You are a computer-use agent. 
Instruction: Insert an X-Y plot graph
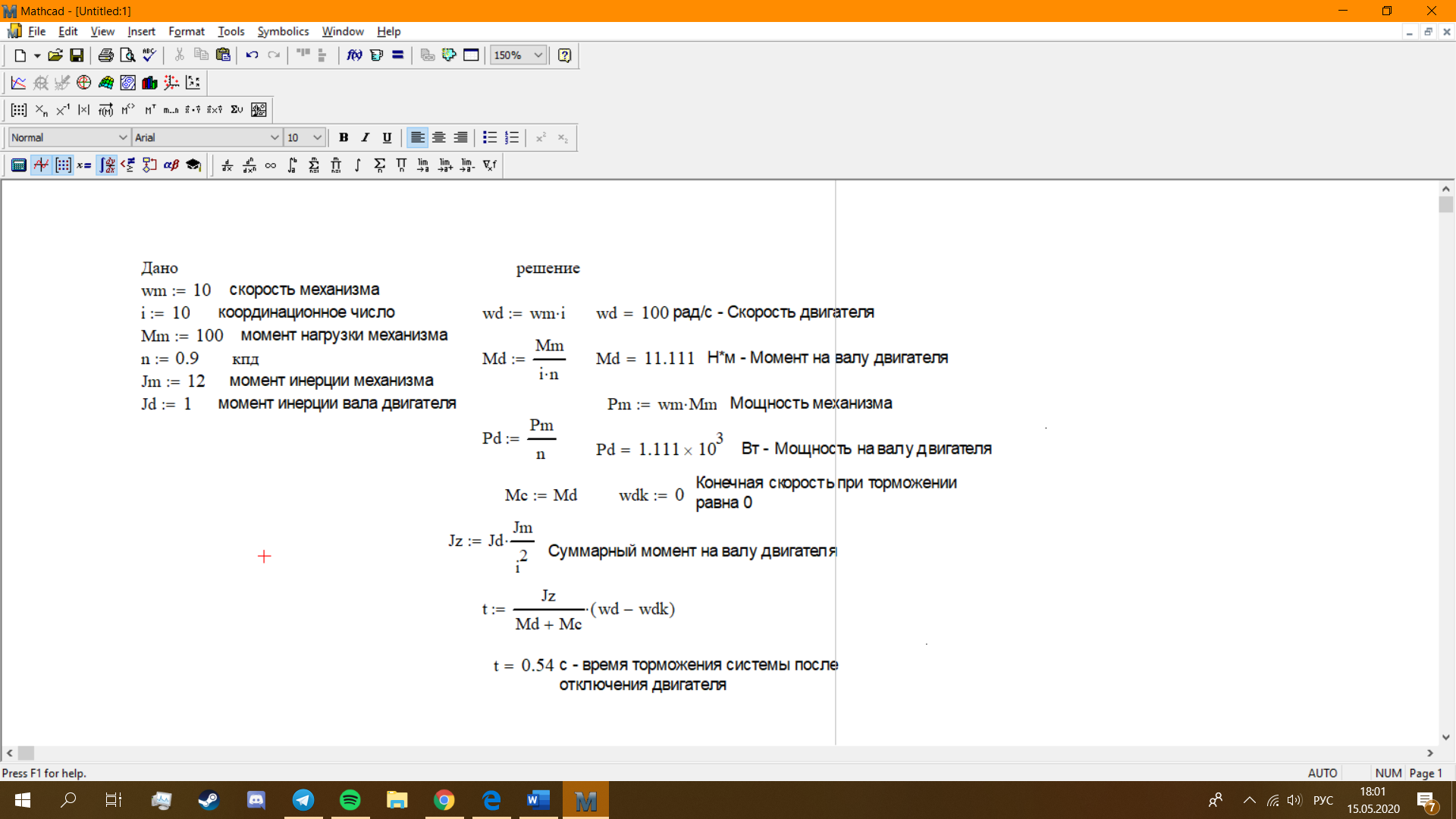[x=19, y=83]
